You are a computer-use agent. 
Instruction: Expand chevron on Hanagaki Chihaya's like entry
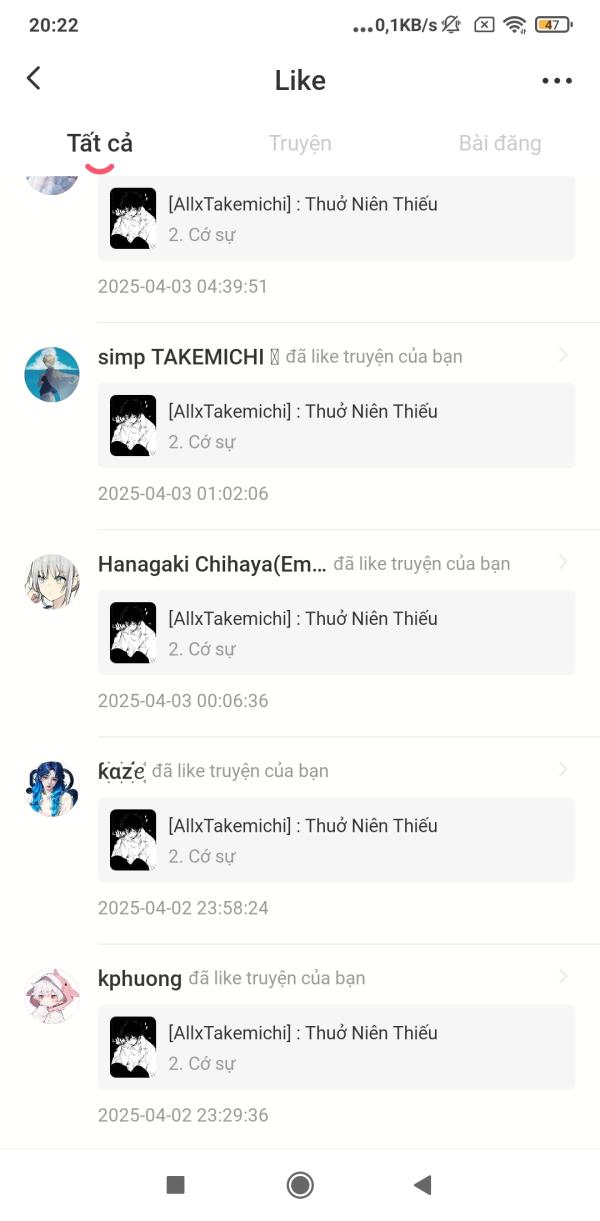(x=563, y=562)
